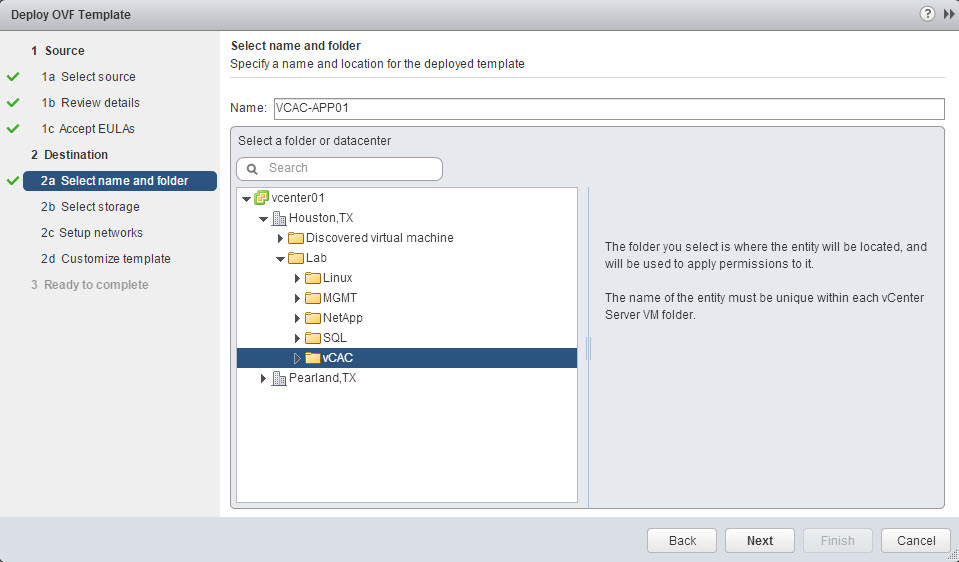Collapse the vcenter01 tree node
This screenshot has width=959, height=562.
(246, 199)
